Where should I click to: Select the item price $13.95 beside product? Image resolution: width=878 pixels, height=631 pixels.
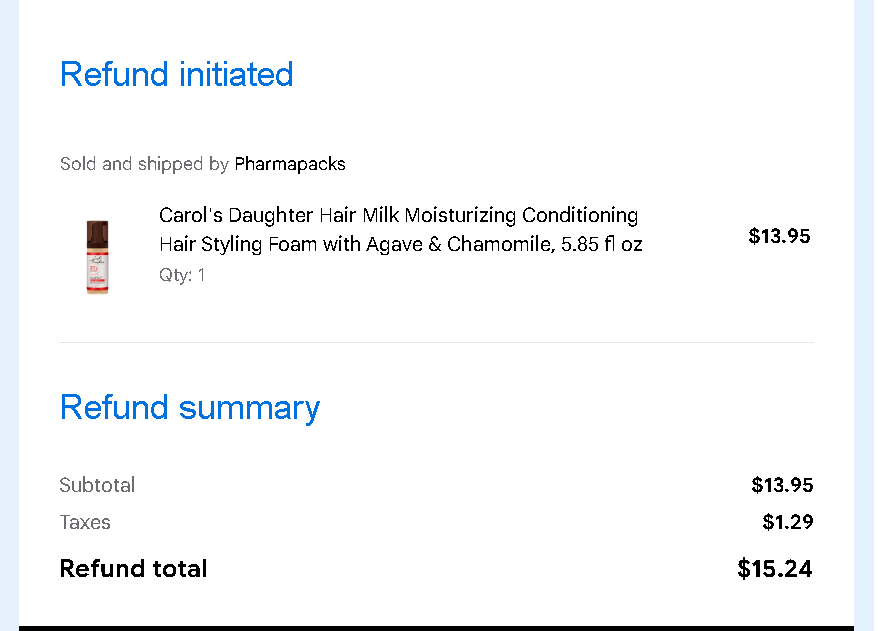(779, 236)
